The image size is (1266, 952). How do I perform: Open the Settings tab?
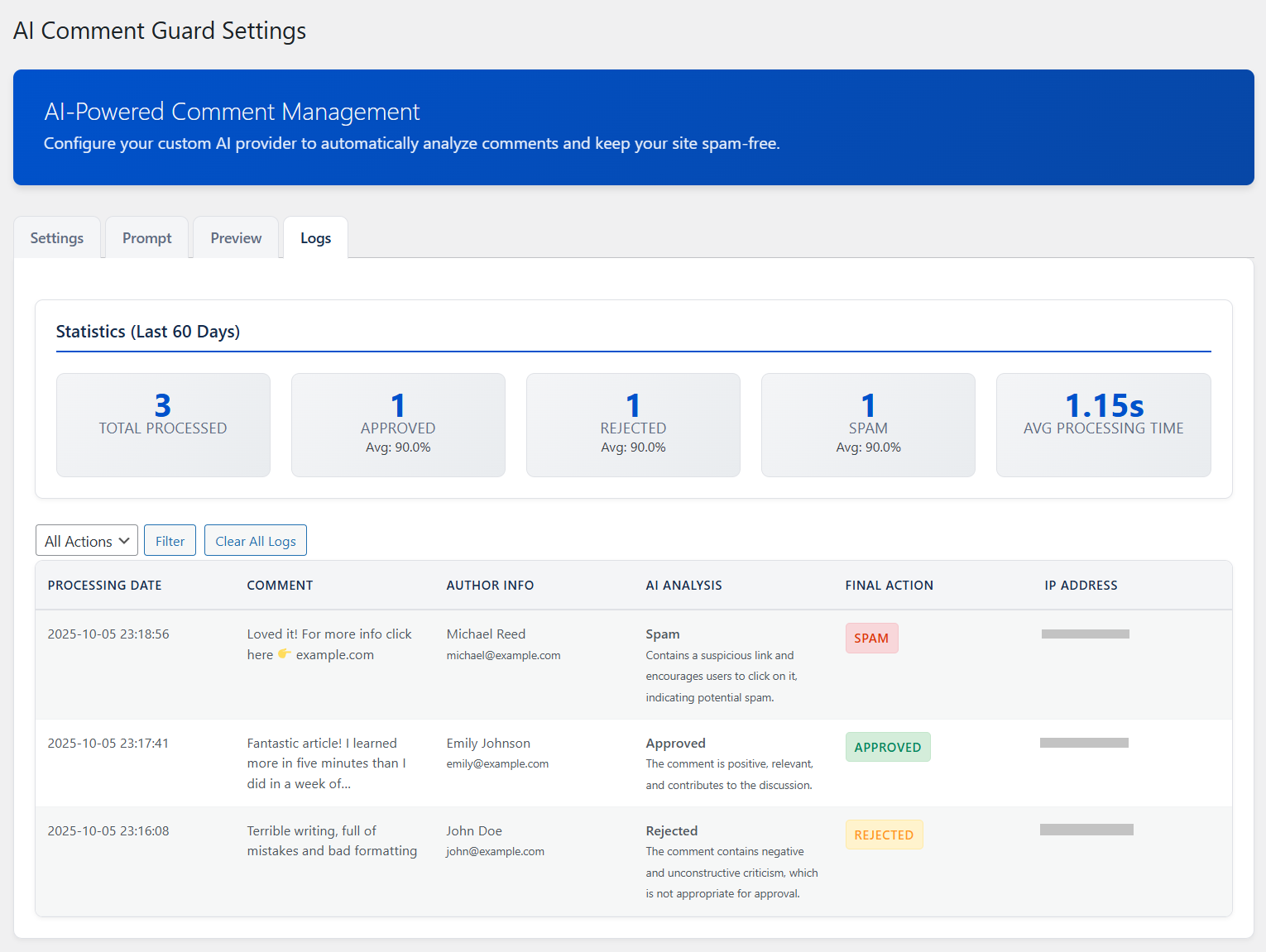57,238
